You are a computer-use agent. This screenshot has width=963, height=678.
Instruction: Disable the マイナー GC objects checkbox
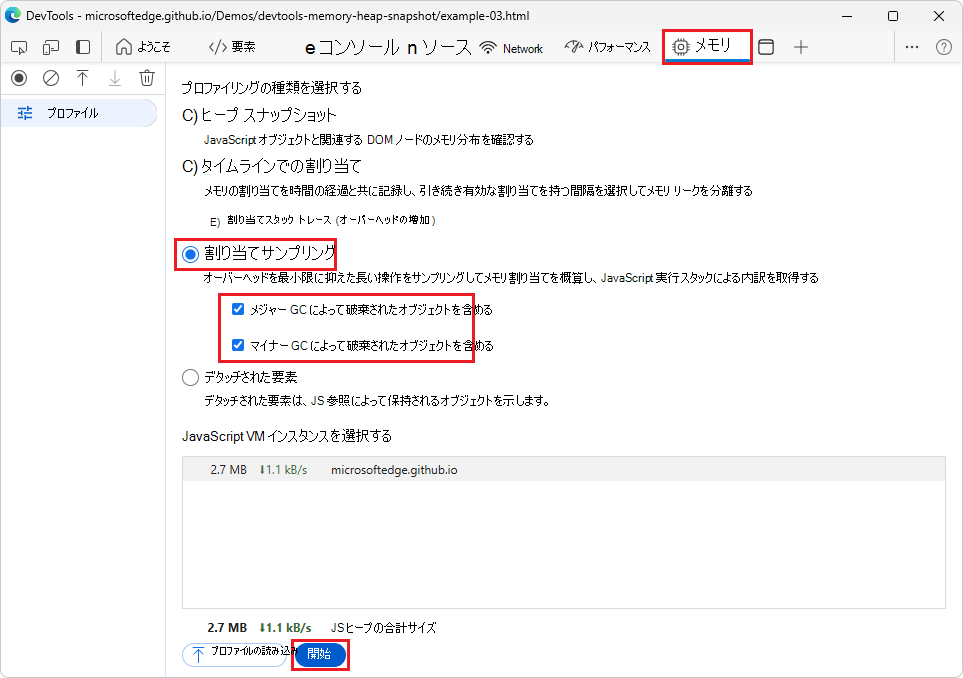point(237,345)
